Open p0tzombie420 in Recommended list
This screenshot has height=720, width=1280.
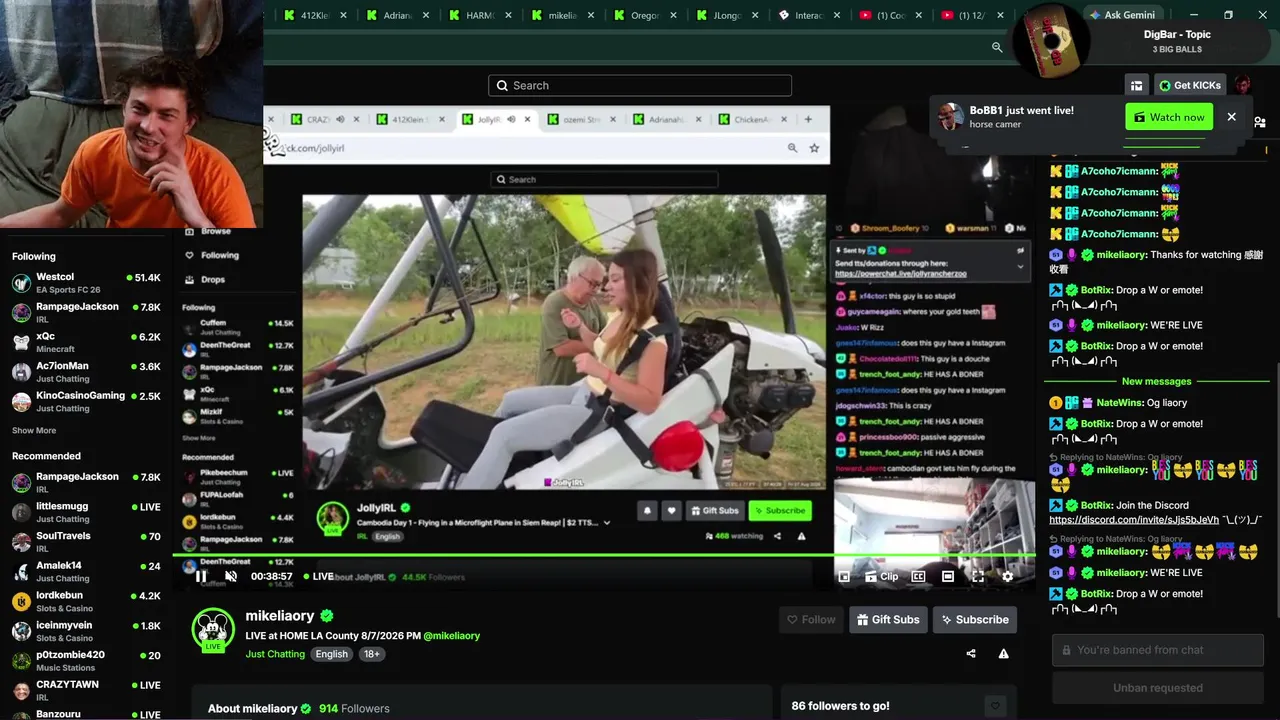tap(86, 660)
